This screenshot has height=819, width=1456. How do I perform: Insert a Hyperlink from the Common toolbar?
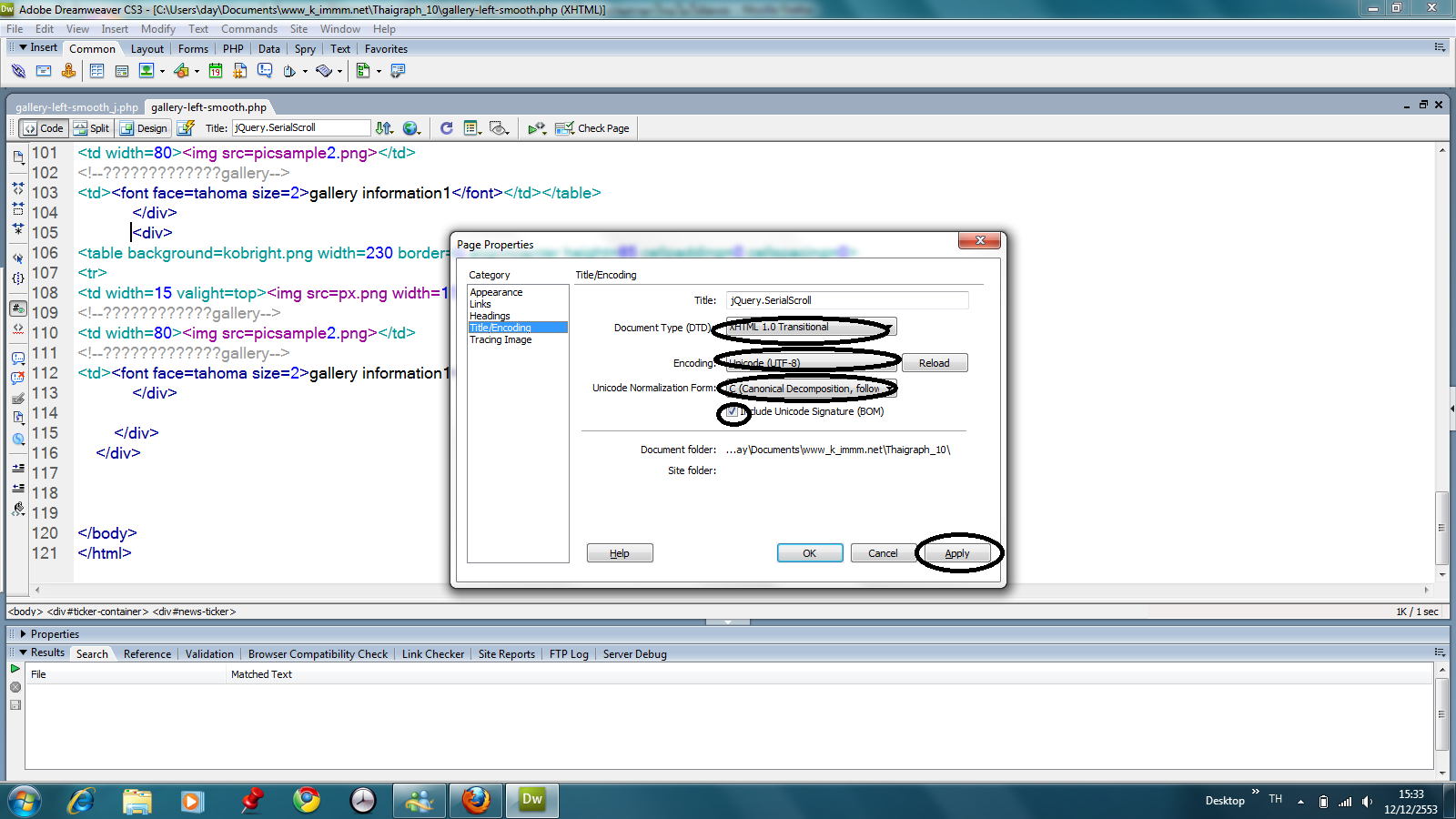coord(18,71)
